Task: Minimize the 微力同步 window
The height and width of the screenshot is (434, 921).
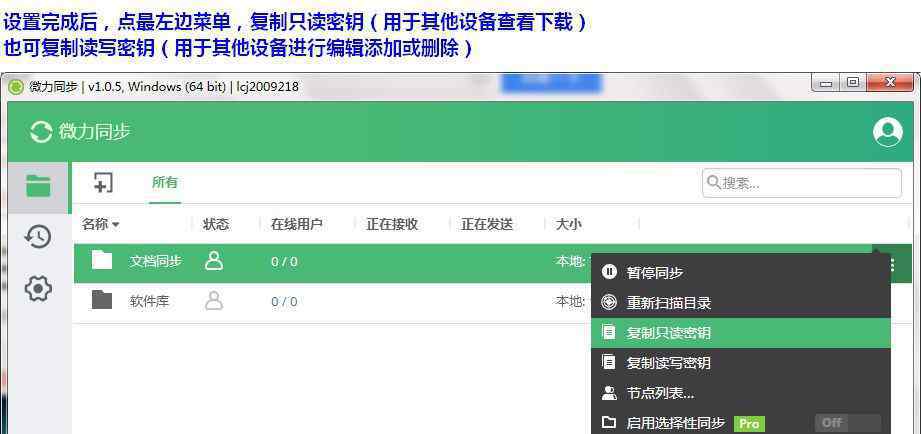Action: click(826, 82)
